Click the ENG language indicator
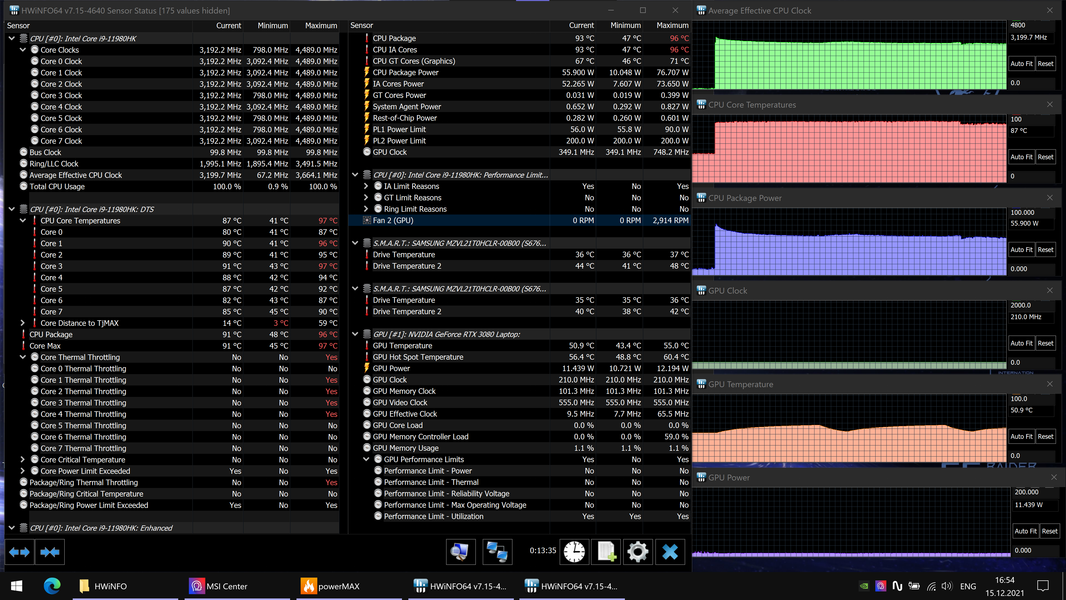This screenshot has width=1066, height=600. 968,586
